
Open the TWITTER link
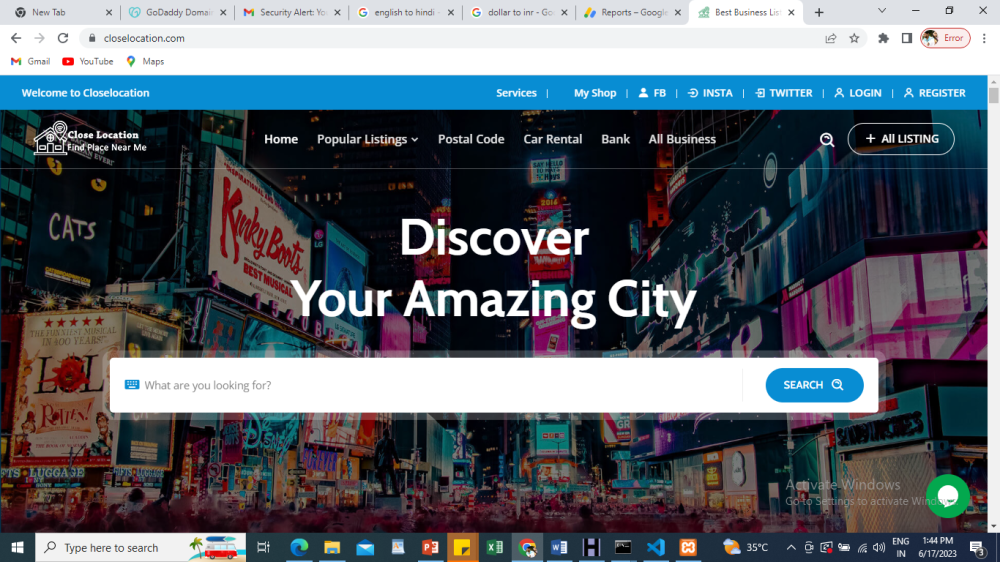coord(784,92)
